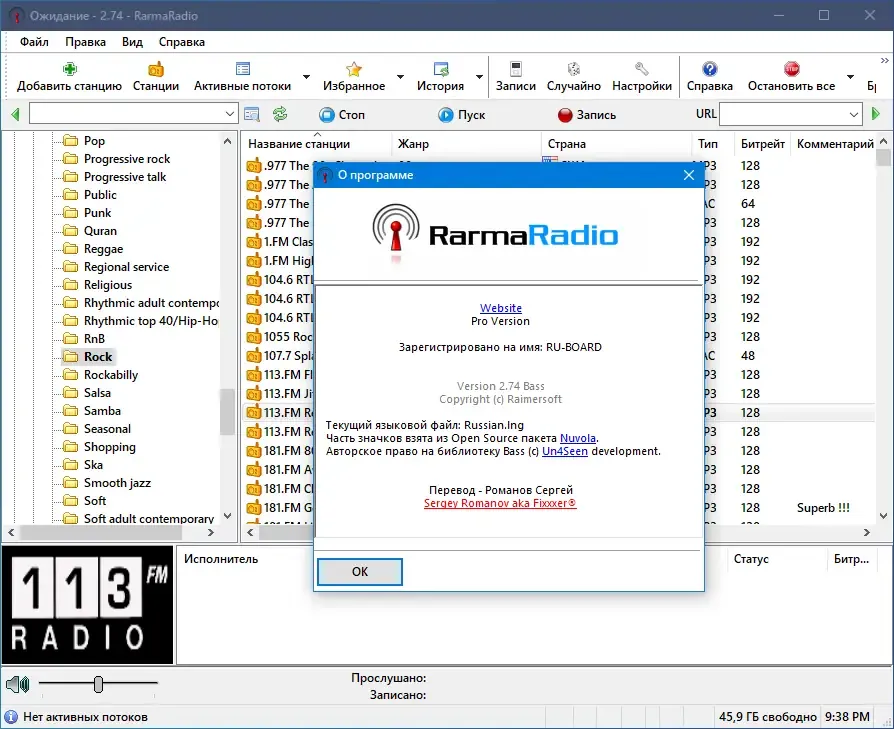The height and width of the screenshot is (729, 894).
Task: Open the Stations (Станции) toolbar icon
Action: [156, 70]
